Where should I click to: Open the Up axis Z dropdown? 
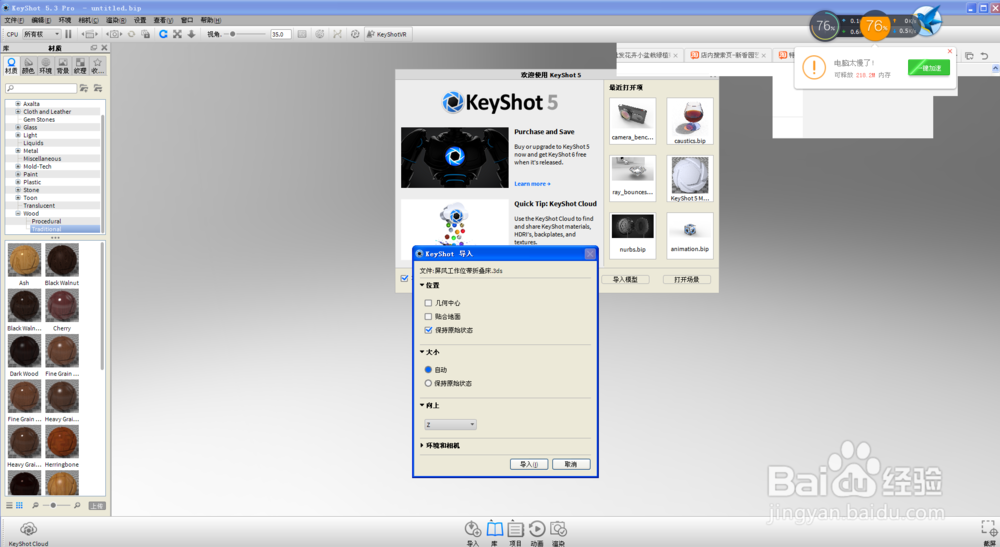pyautogui.click(x=450, y=425)
